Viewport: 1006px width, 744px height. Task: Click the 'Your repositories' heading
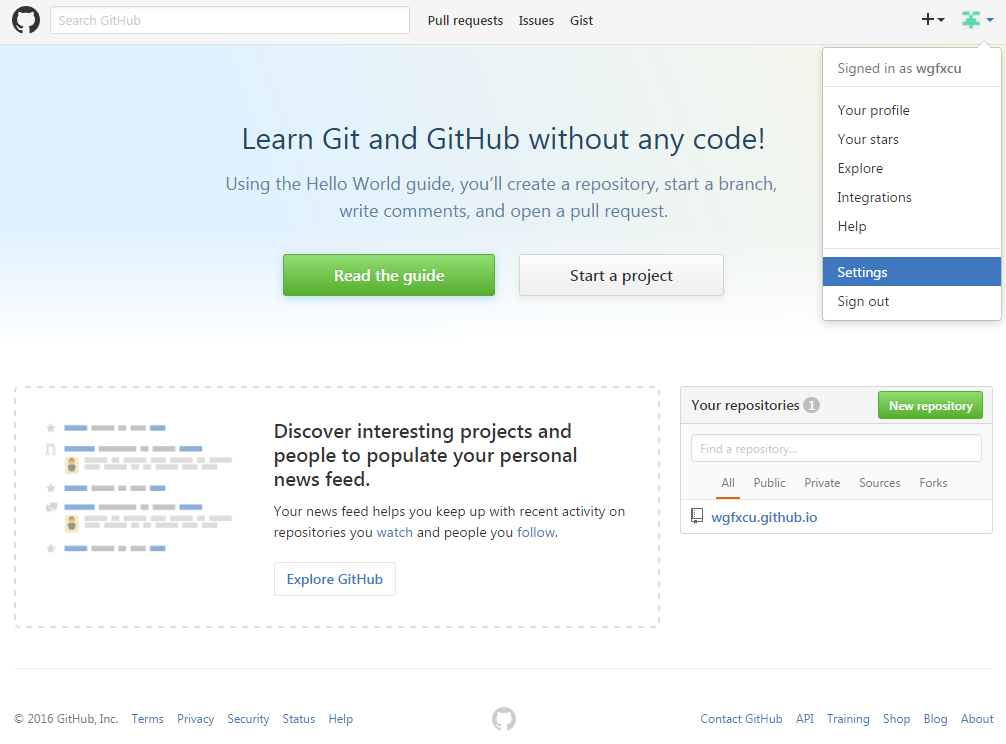pos(745,405)
